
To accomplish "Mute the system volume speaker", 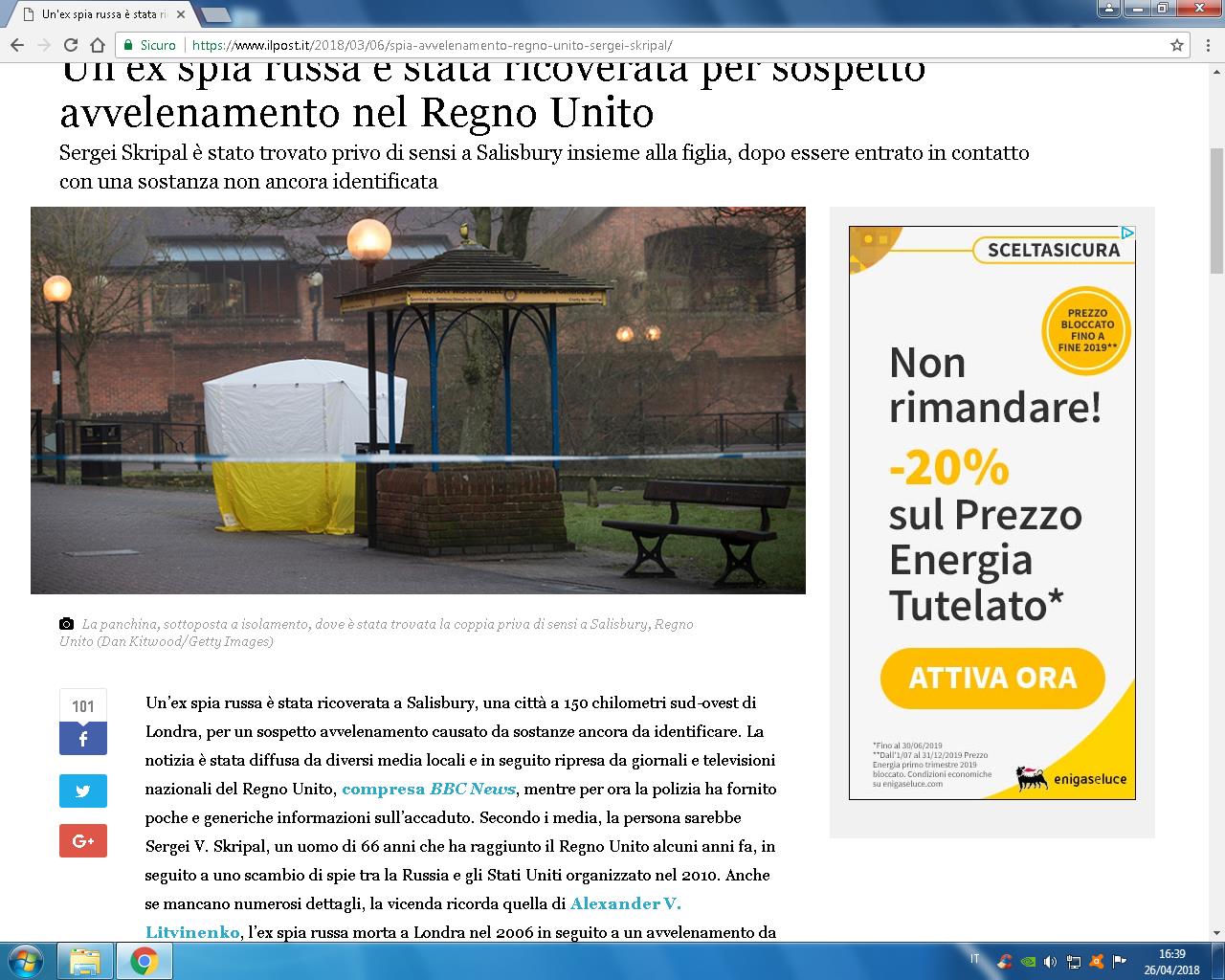I will coord(1050,961).
